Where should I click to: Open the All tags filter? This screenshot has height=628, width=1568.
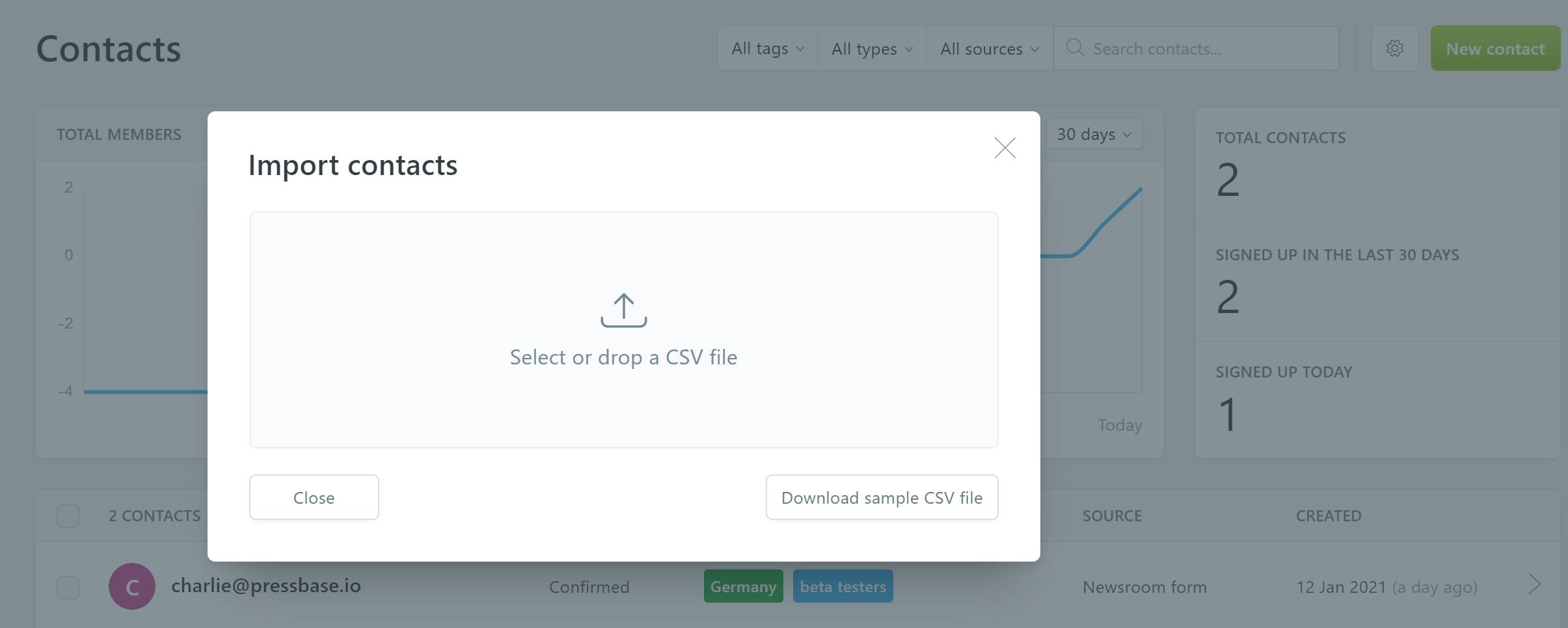tap(768, 48)
